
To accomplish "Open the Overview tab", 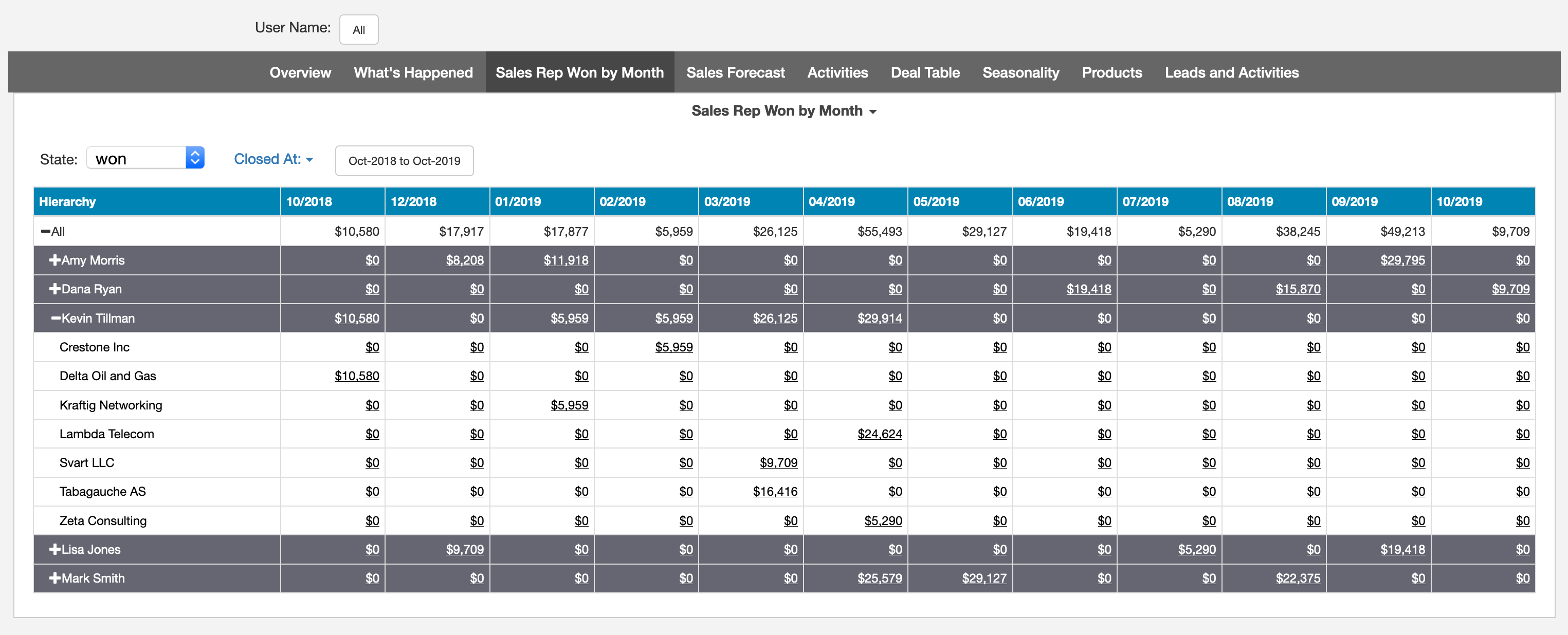I will (x=300, y=72).
